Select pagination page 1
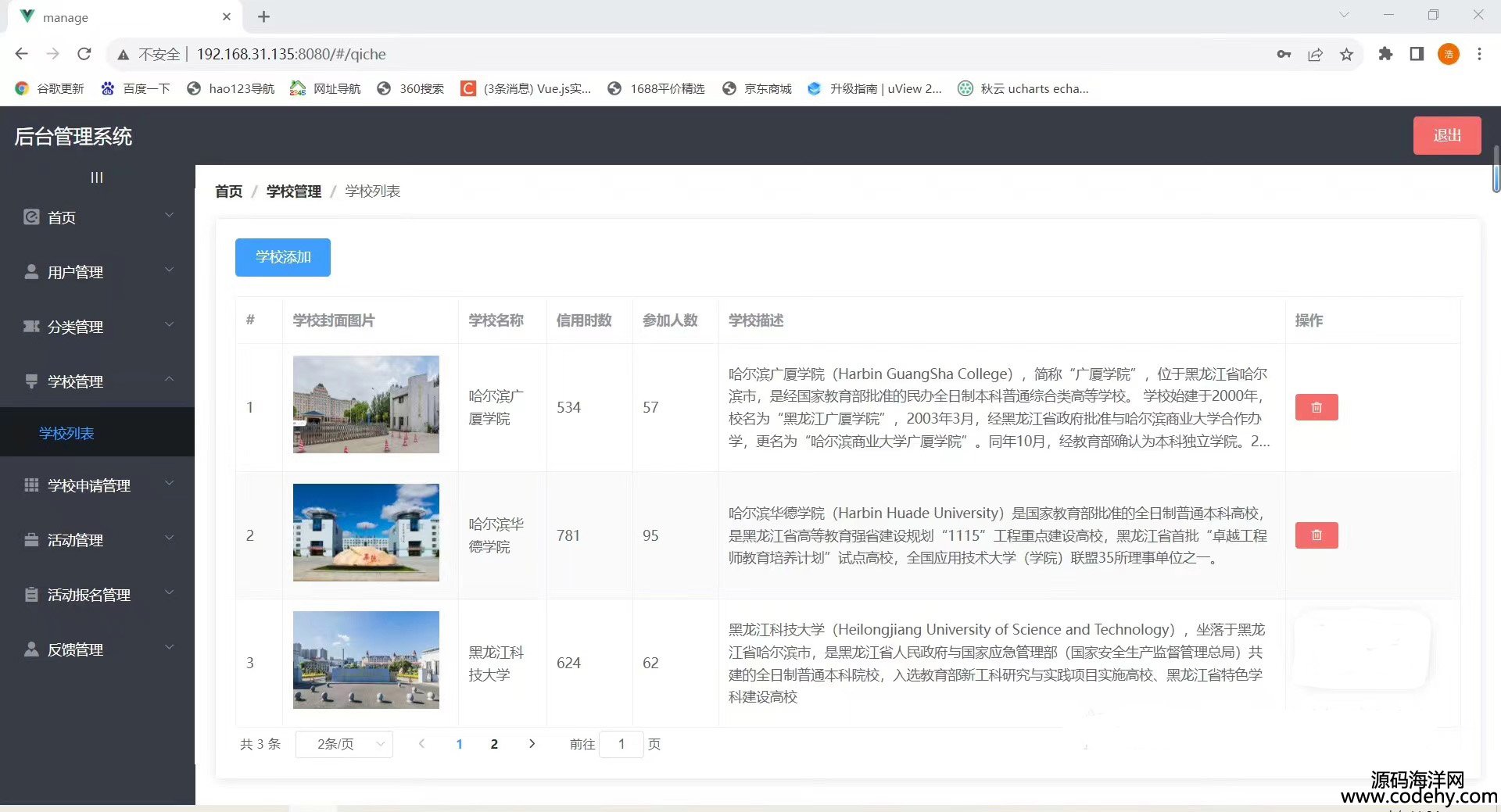This screenshot has width=1501, height=812. point(460,744)
